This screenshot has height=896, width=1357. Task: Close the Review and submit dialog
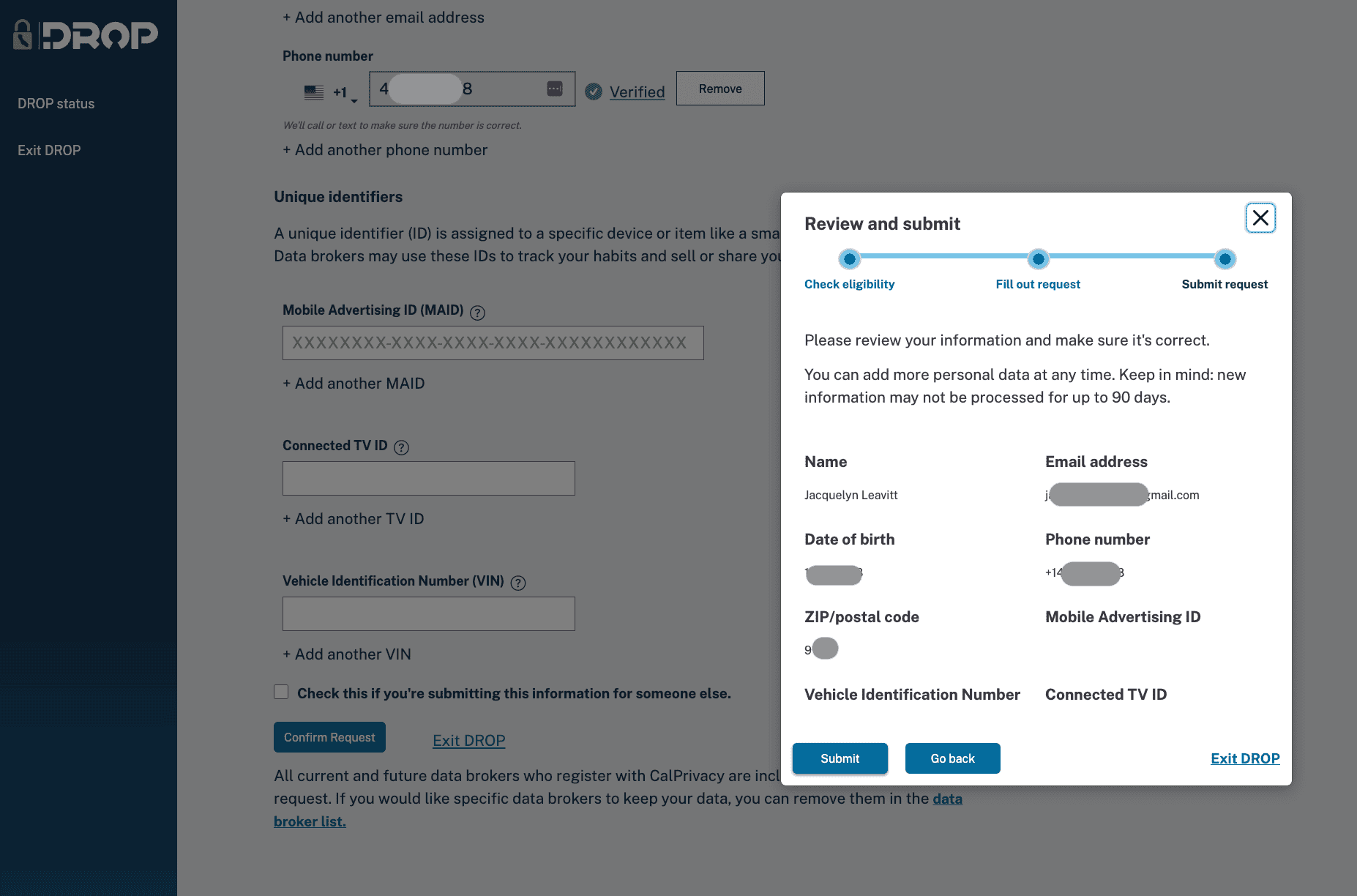click(1260, 217)
